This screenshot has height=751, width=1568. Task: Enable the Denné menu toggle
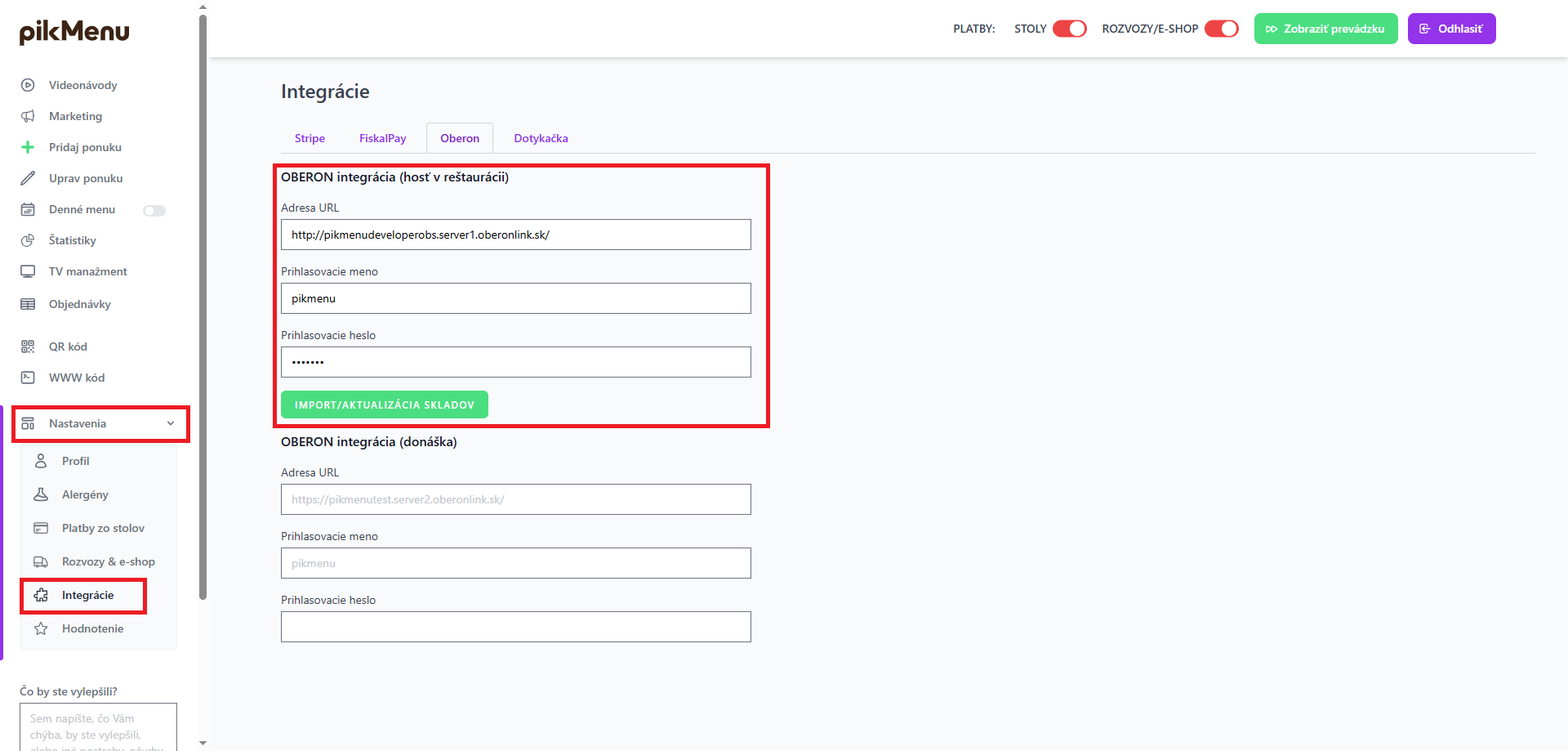(154, 211)
